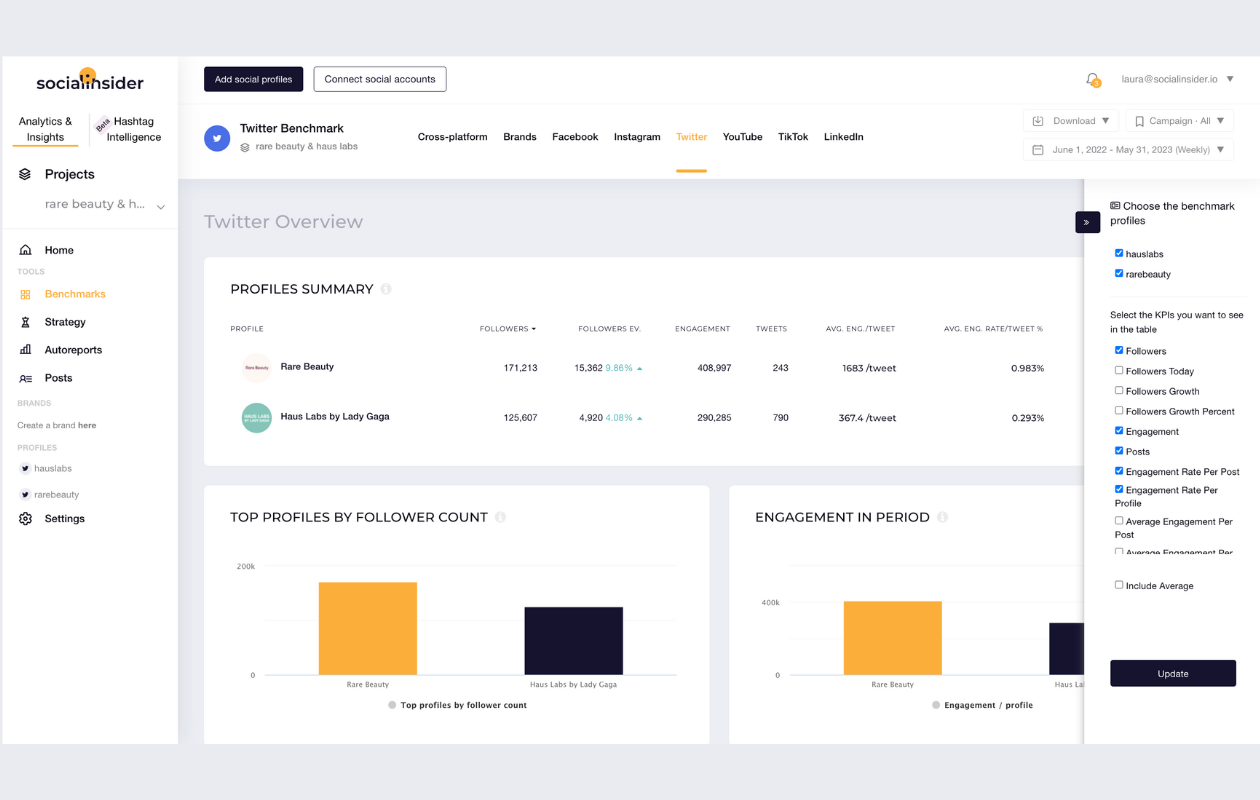The image size is (1260, 800).
Task: Open the laura@socialinsider.io account menu
Action: coord(1177,79)
